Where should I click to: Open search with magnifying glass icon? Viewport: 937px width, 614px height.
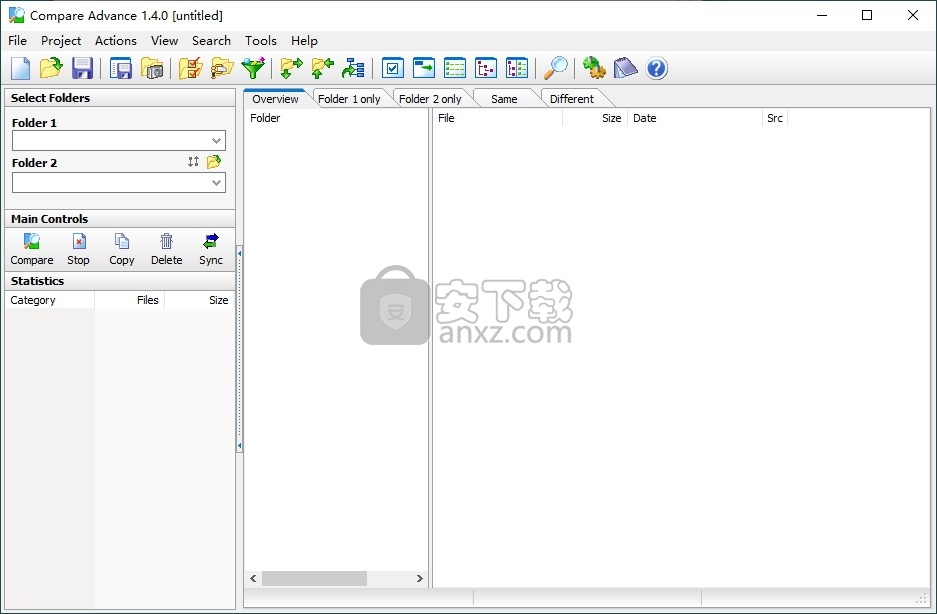click(556, 68)
